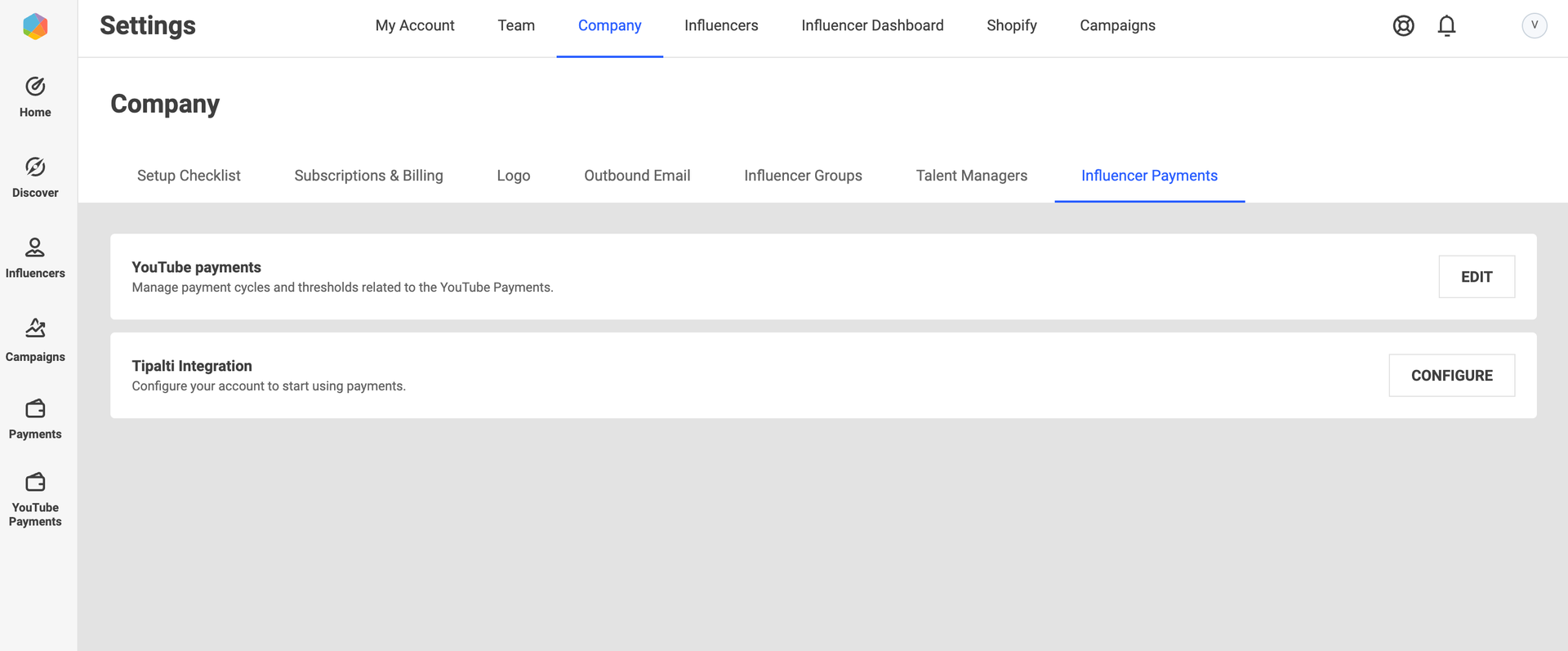Select the Company top tab
Viewport: 1568px width, 651px height.
click(609, 25)
